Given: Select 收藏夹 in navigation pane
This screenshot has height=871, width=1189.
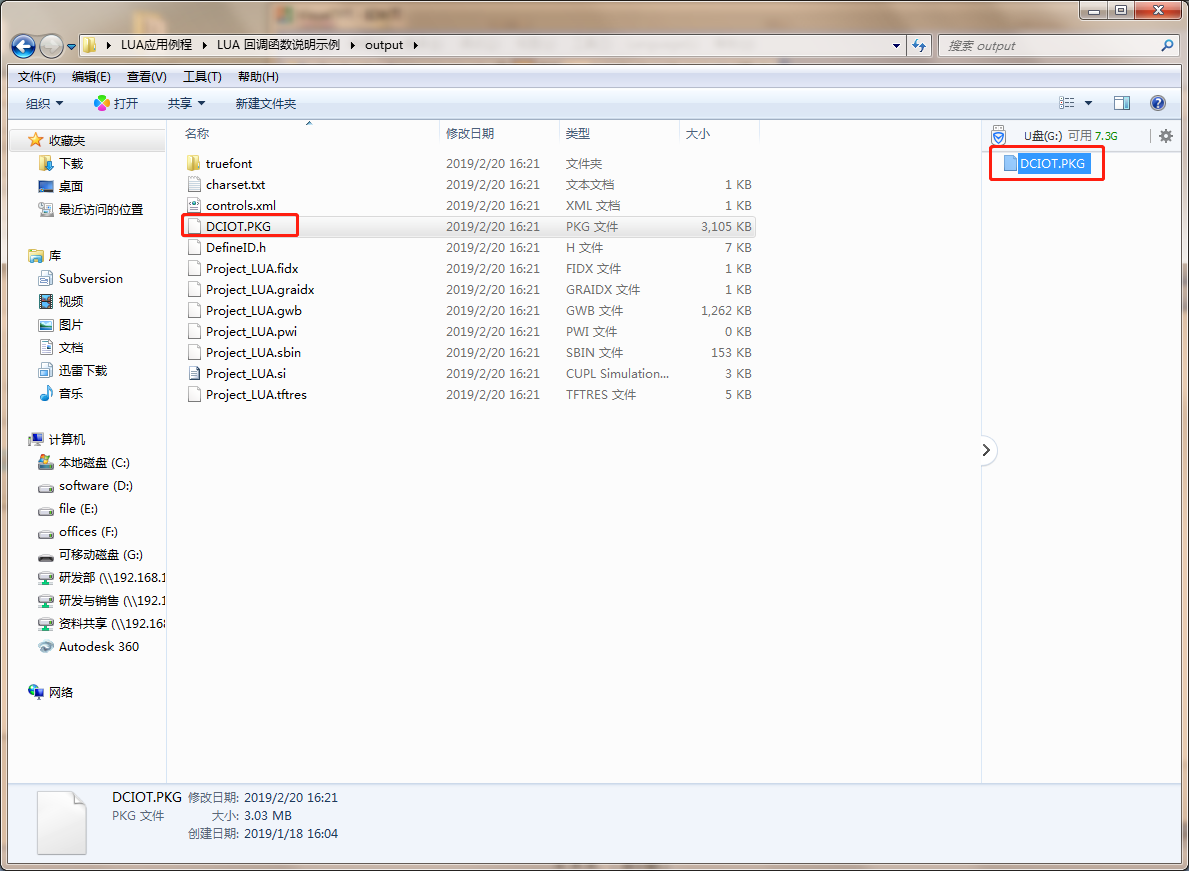Looking at the screenshot, I should (x=67, y=140).
